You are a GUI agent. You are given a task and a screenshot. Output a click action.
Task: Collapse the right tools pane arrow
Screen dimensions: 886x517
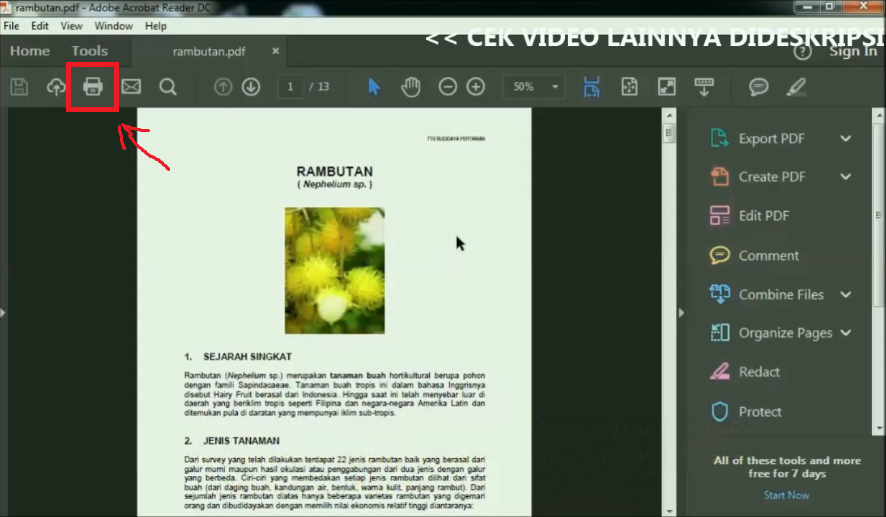click(681, 312)
